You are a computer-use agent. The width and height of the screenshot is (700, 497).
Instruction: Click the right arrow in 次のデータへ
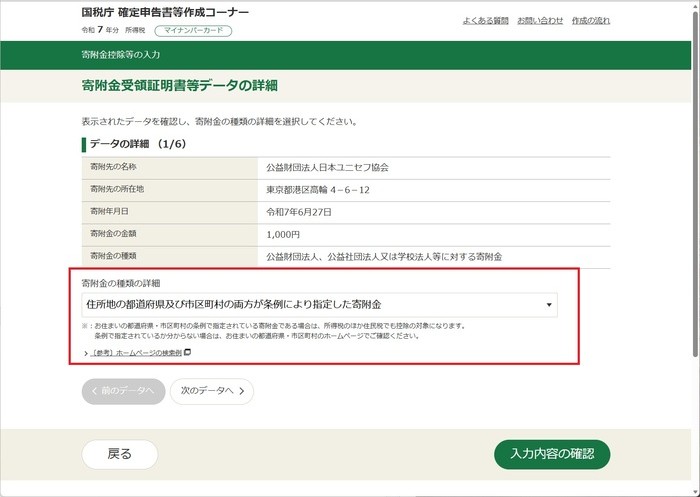click(x=241, y=390)
